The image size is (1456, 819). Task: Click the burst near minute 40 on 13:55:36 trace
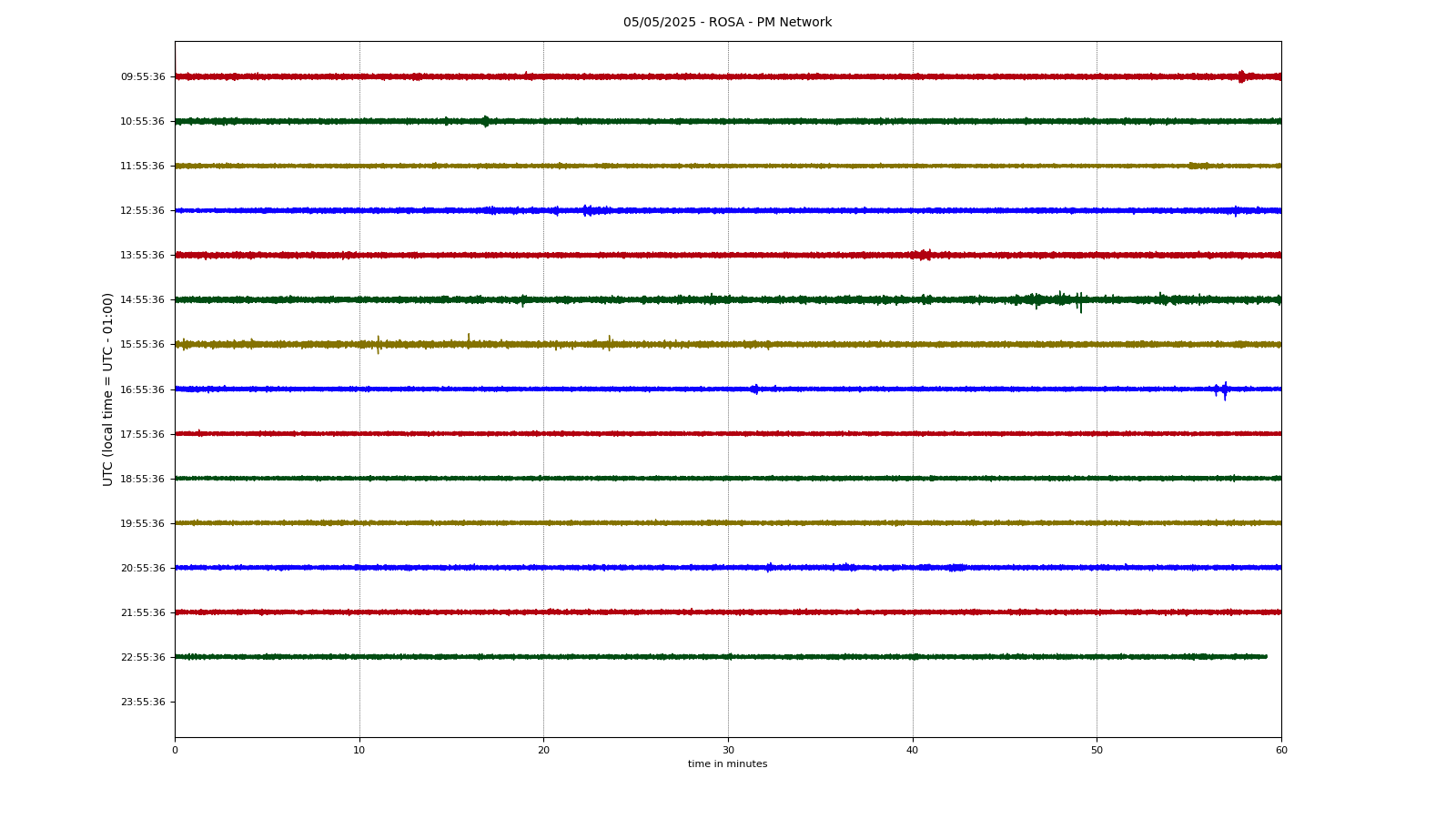coord(923,255)
